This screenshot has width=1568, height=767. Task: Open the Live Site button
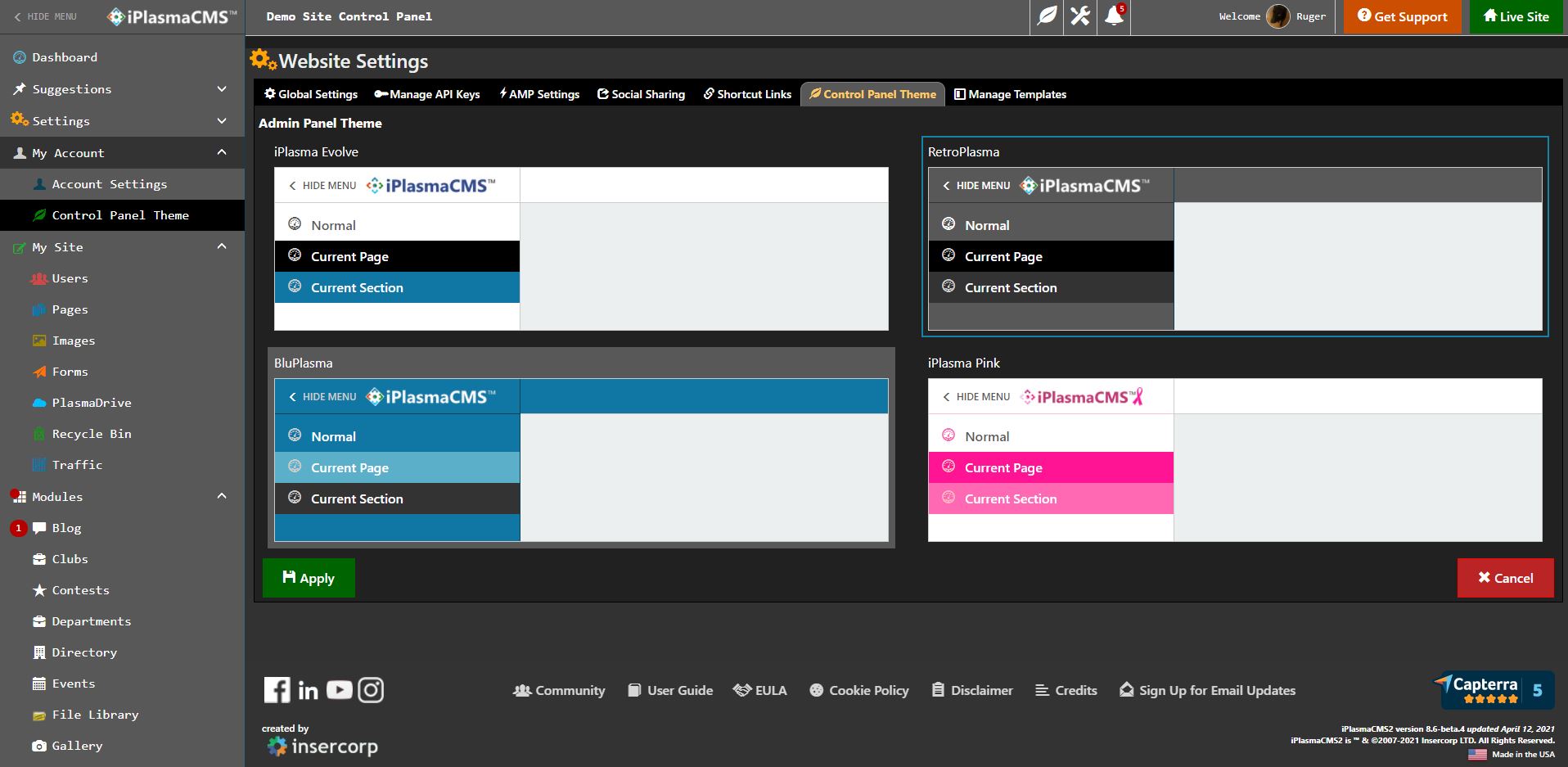[1516, 16]
